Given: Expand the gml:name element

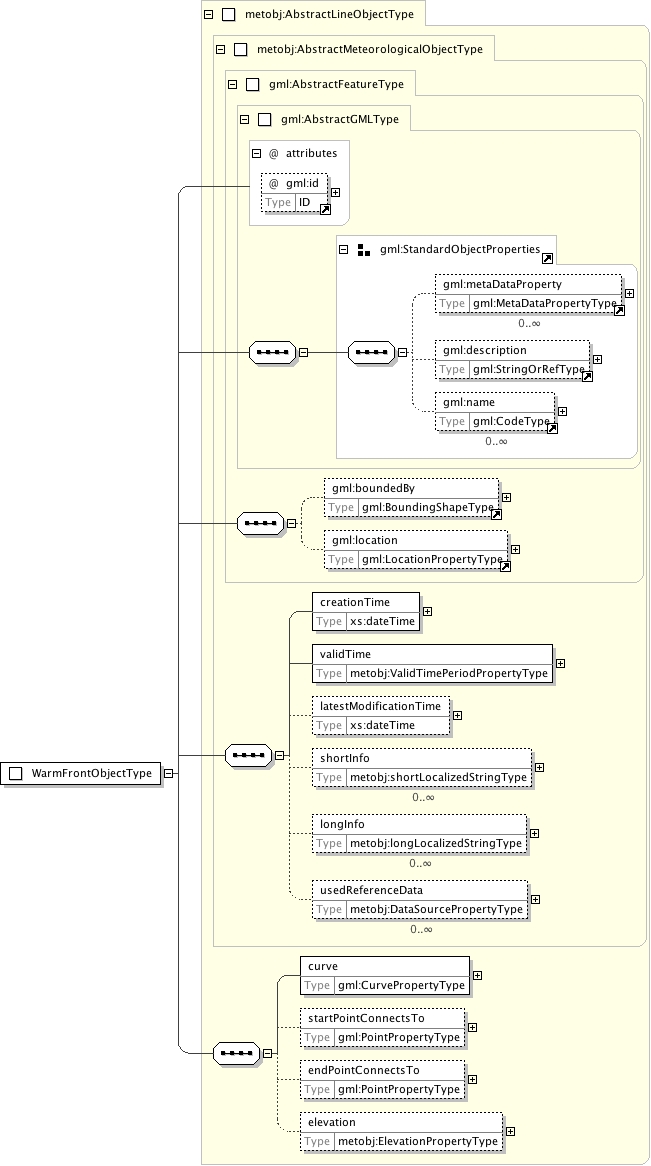Looking at the screenshot, I should click(x=562, y=411).
